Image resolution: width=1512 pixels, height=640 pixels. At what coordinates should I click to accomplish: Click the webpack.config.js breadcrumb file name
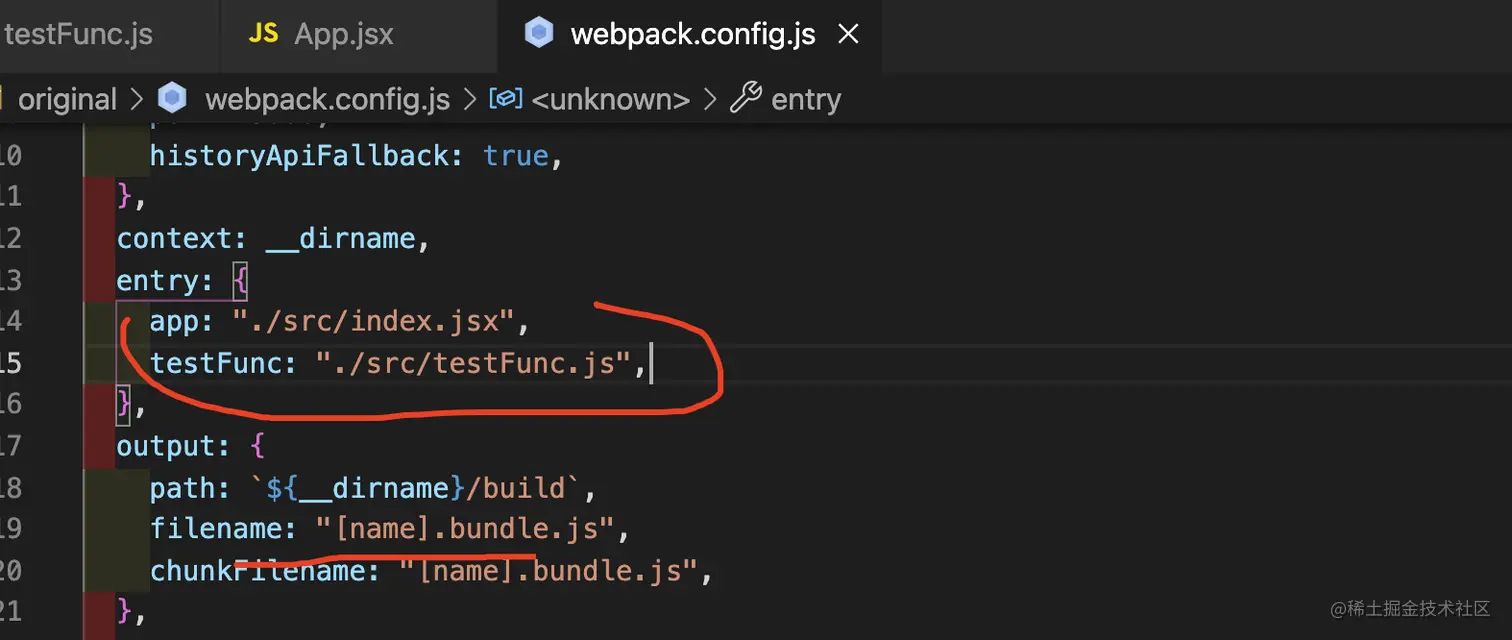327,99
